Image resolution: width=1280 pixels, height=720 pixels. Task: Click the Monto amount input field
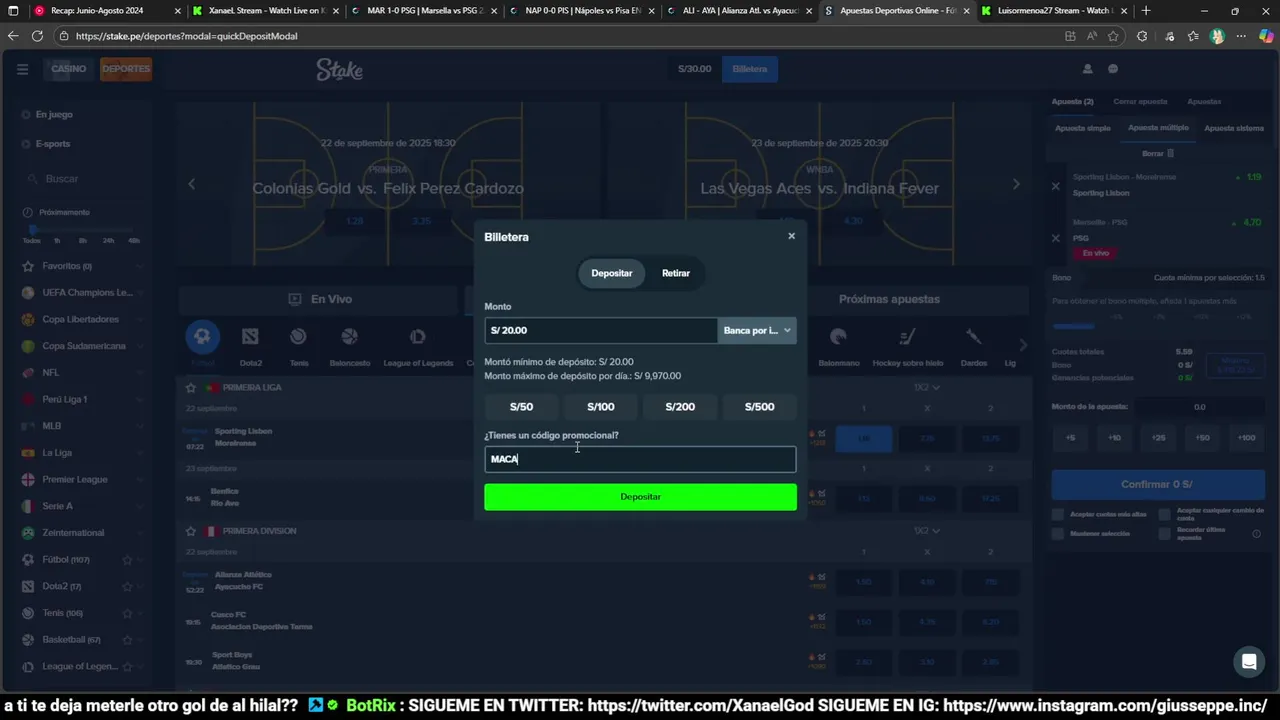[x=601, y=330]
